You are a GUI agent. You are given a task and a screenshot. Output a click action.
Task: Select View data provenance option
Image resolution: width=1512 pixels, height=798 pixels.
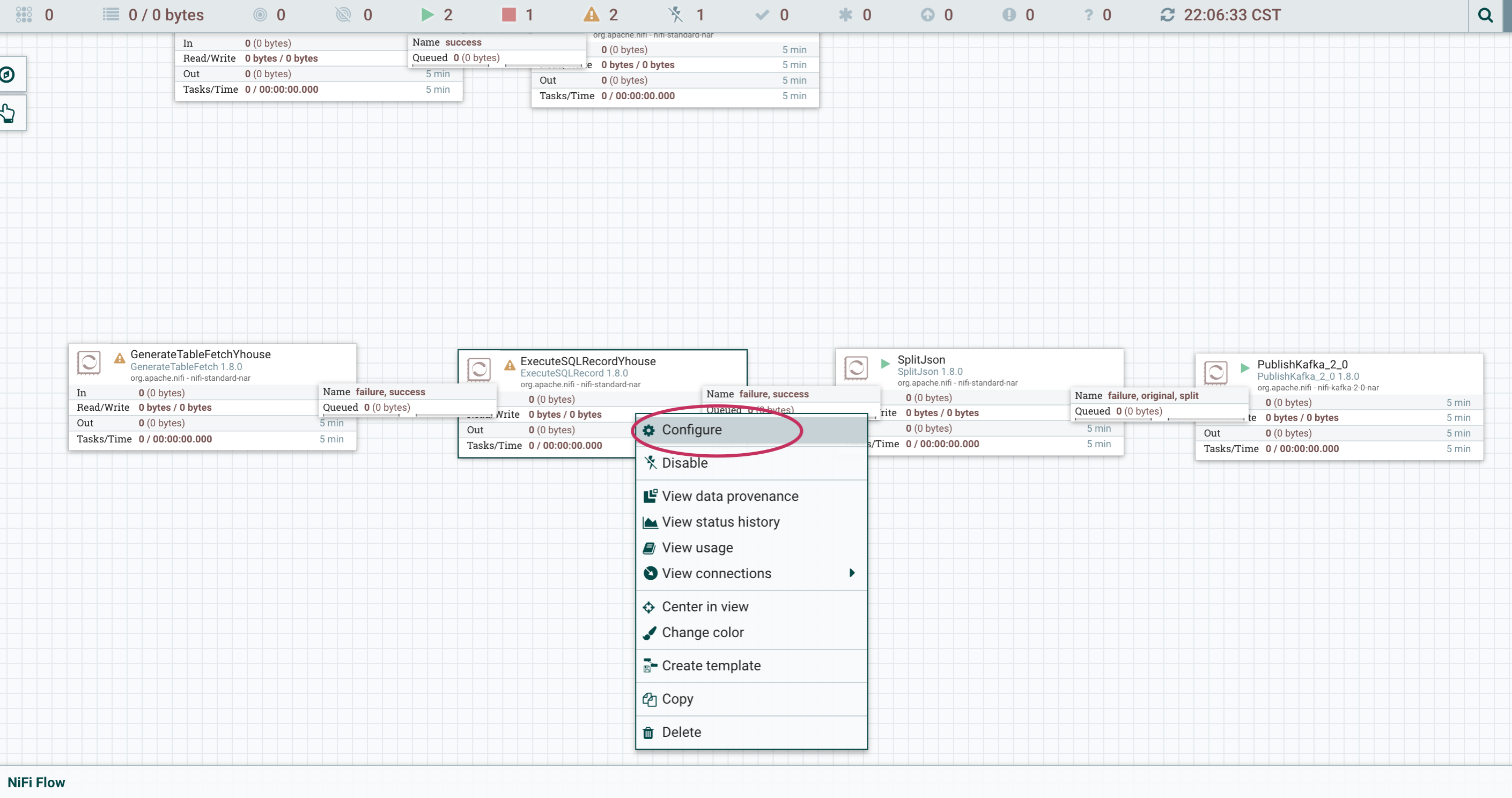(x=730, y=495)
